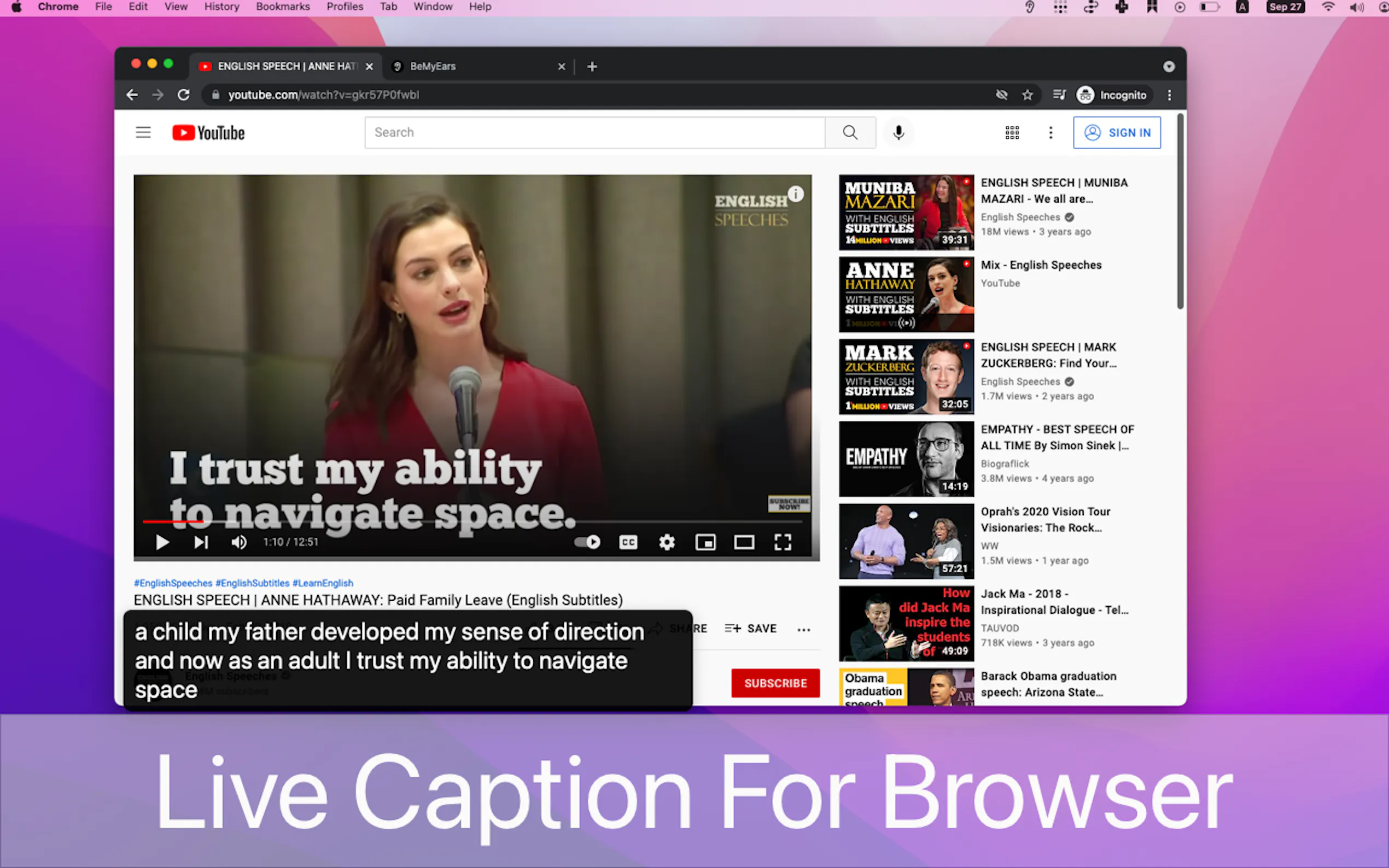Skip to the next video
Image resolution: width=1389 pixels, height=868 pixels.
tap(200, 542)
